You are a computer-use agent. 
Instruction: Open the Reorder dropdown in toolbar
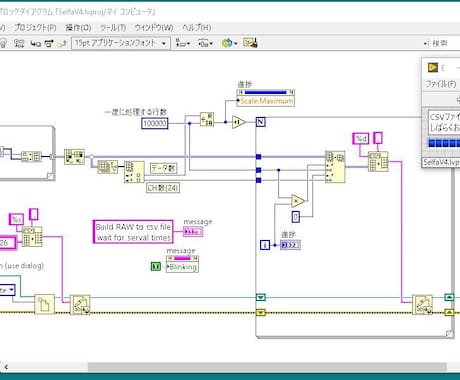coord(229,43)
